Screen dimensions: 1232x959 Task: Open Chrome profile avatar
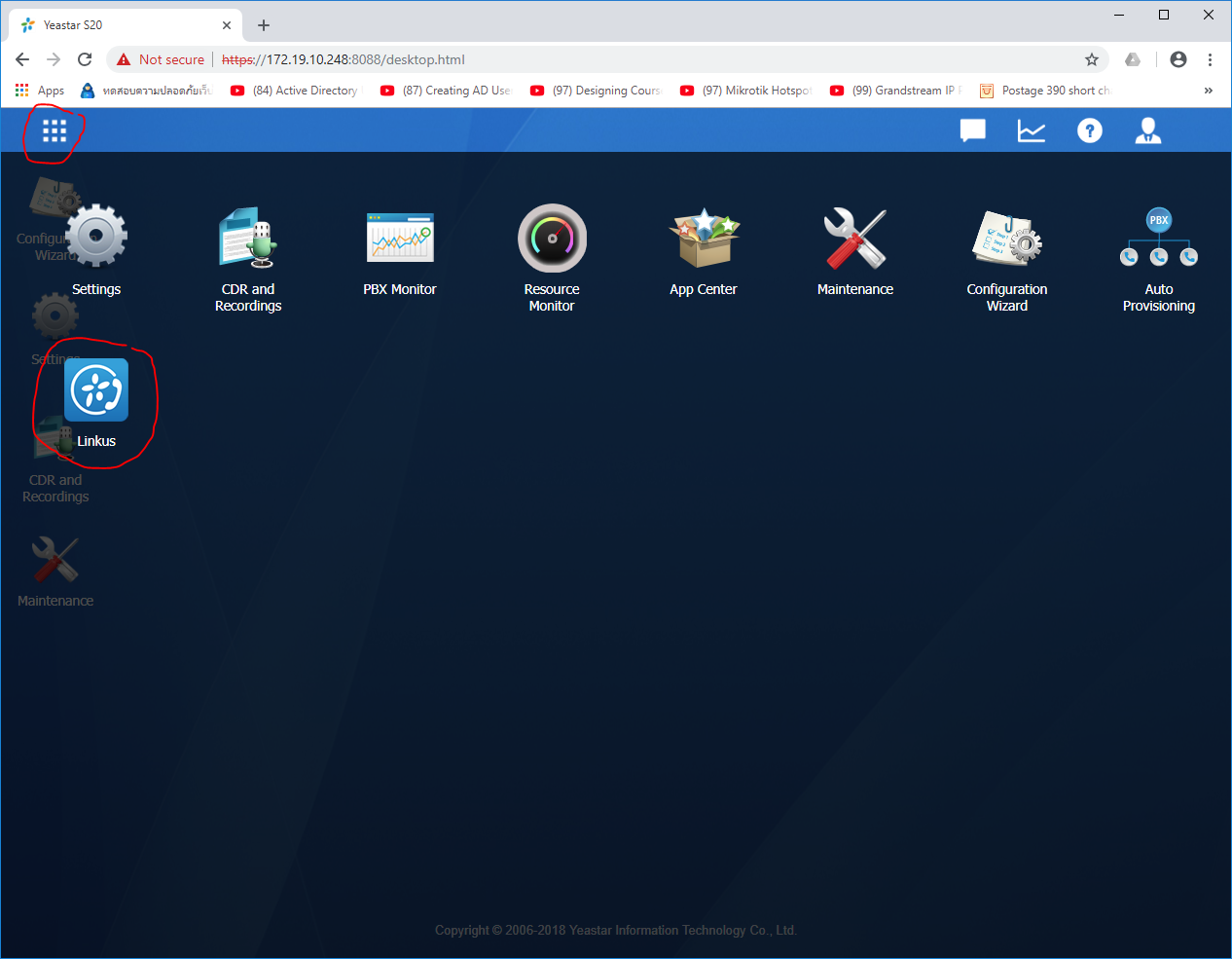[1178, 59]
